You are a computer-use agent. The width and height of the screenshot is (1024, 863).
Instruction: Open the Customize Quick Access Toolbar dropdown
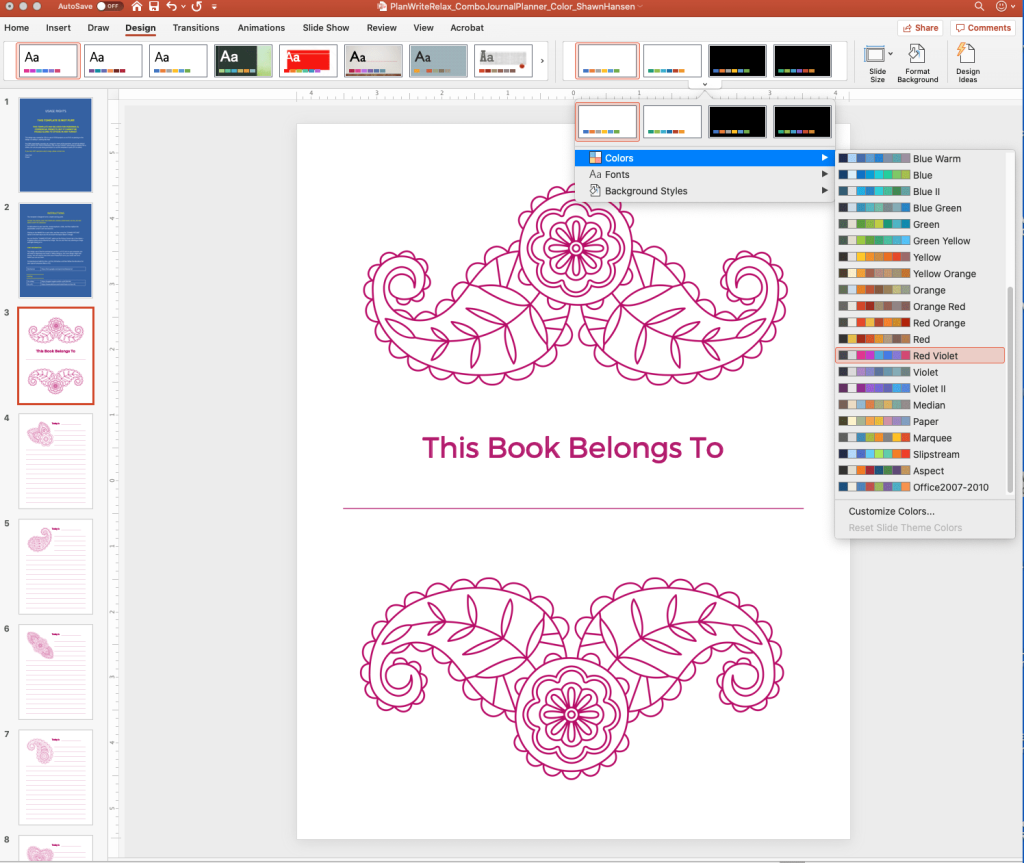coord(214,7)
